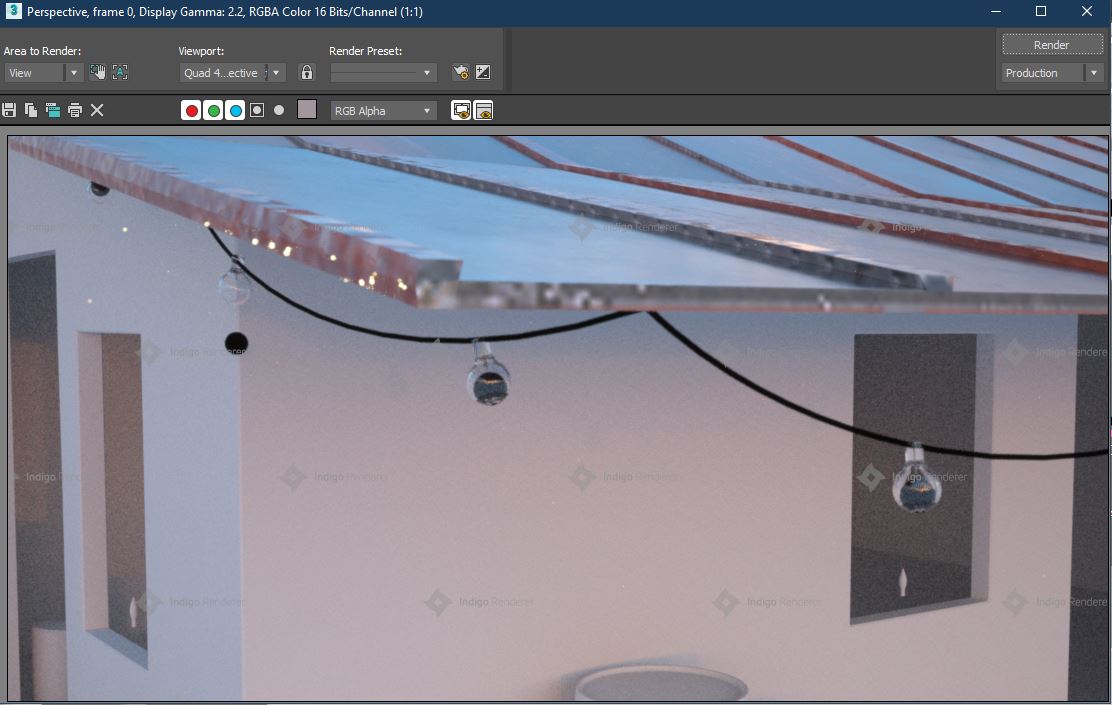Enable the display alpha channel button
The height and width of the screenshot is (705, 1112).
(x=257, y=110)
